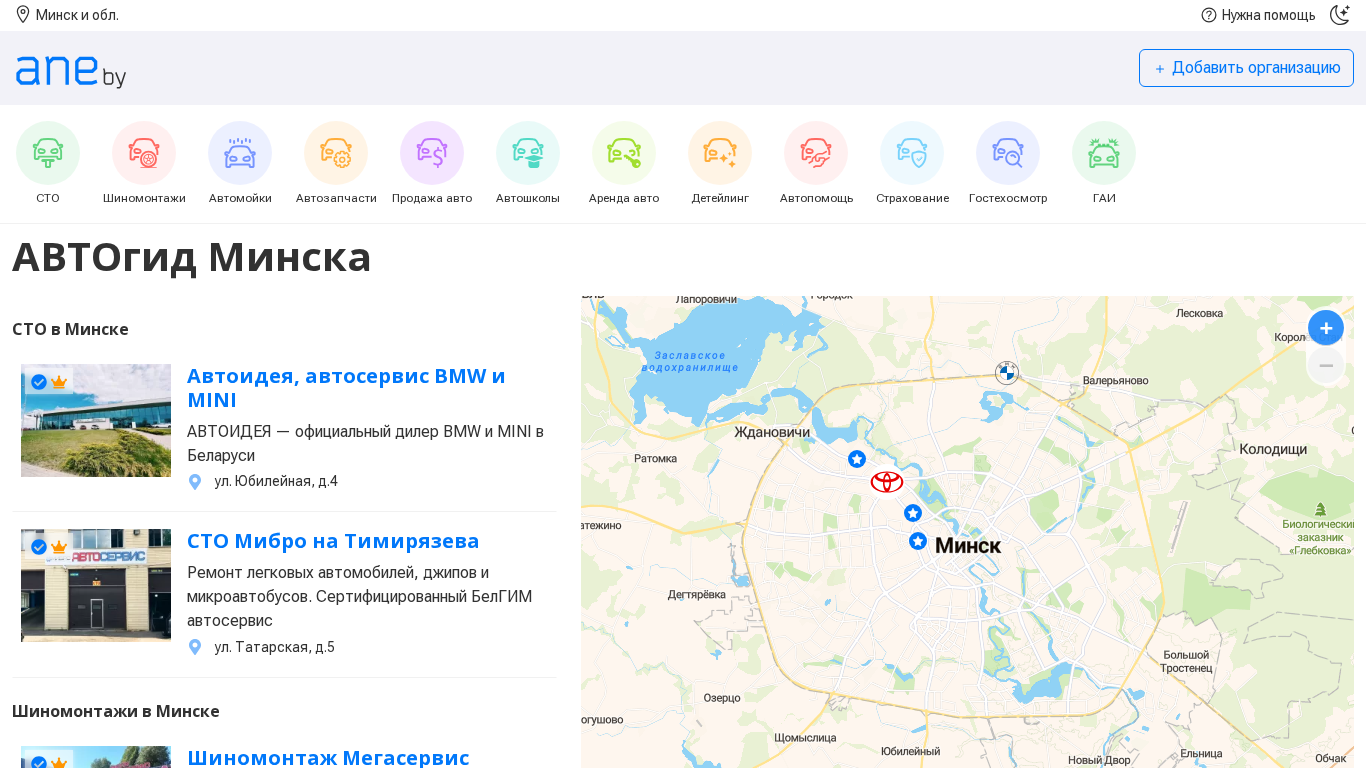Click the СТО в Минске heading

(x=70, y=329)
